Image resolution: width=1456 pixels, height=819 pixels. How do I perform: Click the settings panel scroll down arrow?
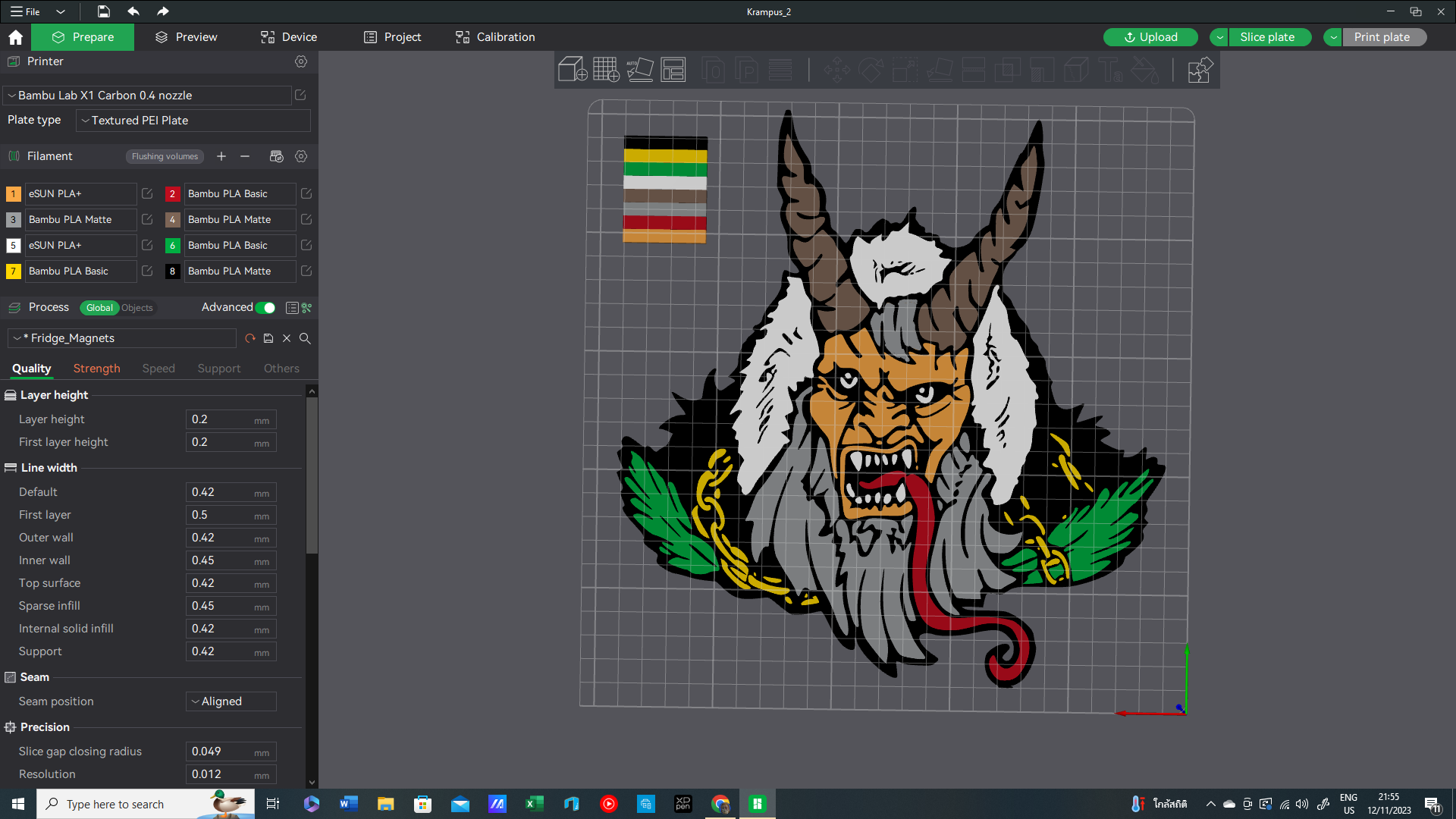[x=312, y=783]
